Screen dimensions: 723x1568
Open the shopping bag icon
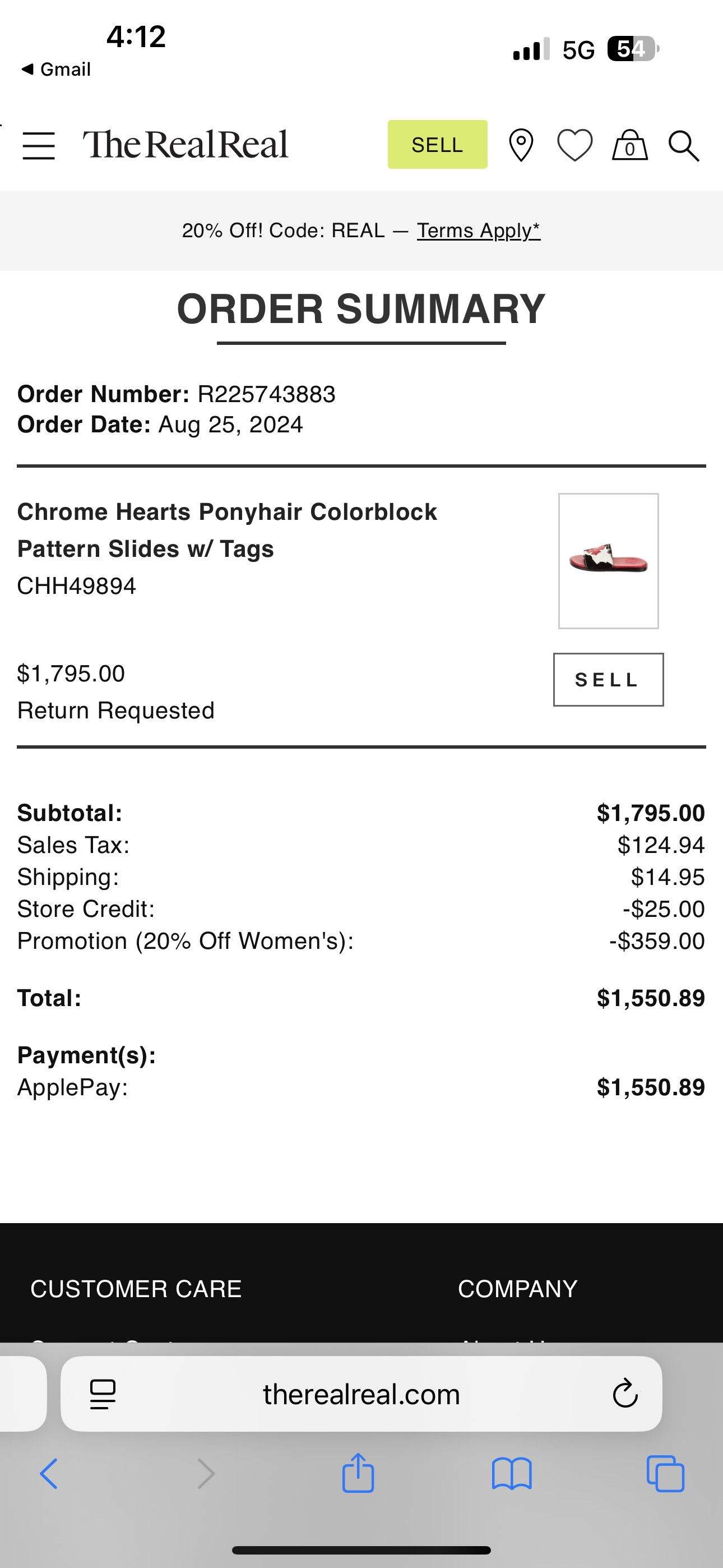[x=630, y=145]
